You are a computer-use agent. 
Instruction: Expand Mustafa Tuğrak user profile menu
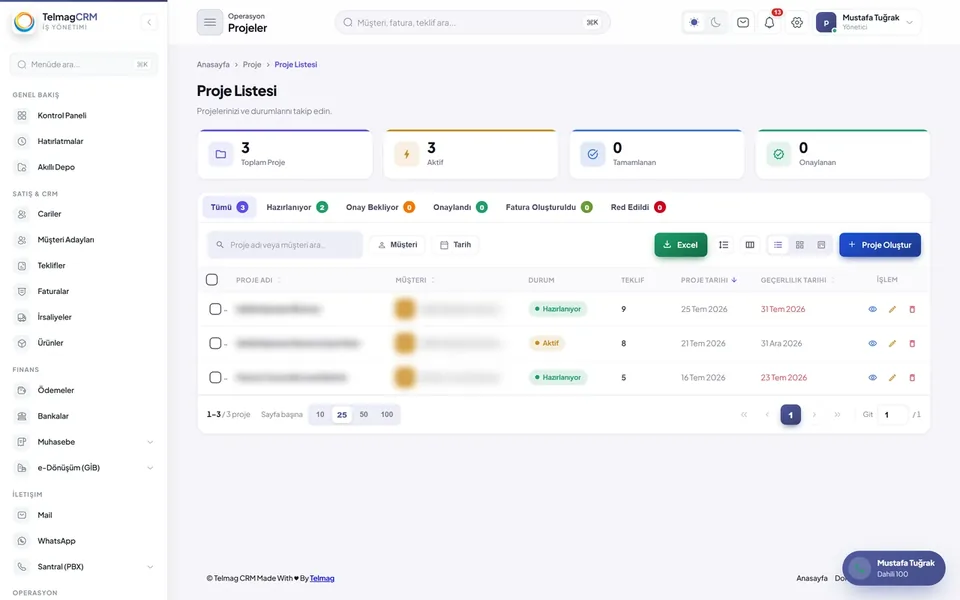867,23
